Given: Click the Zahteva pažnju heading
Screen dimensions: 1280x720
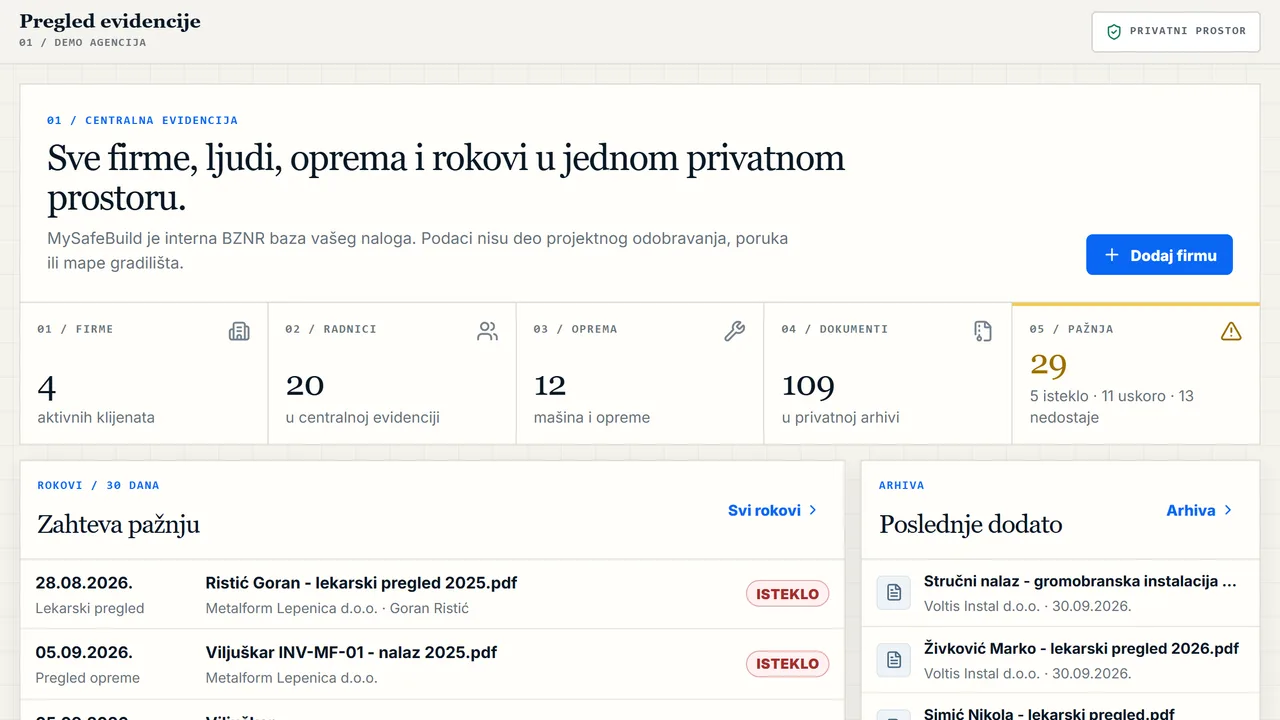Looking at the screenshot, I should coord(118,524).
